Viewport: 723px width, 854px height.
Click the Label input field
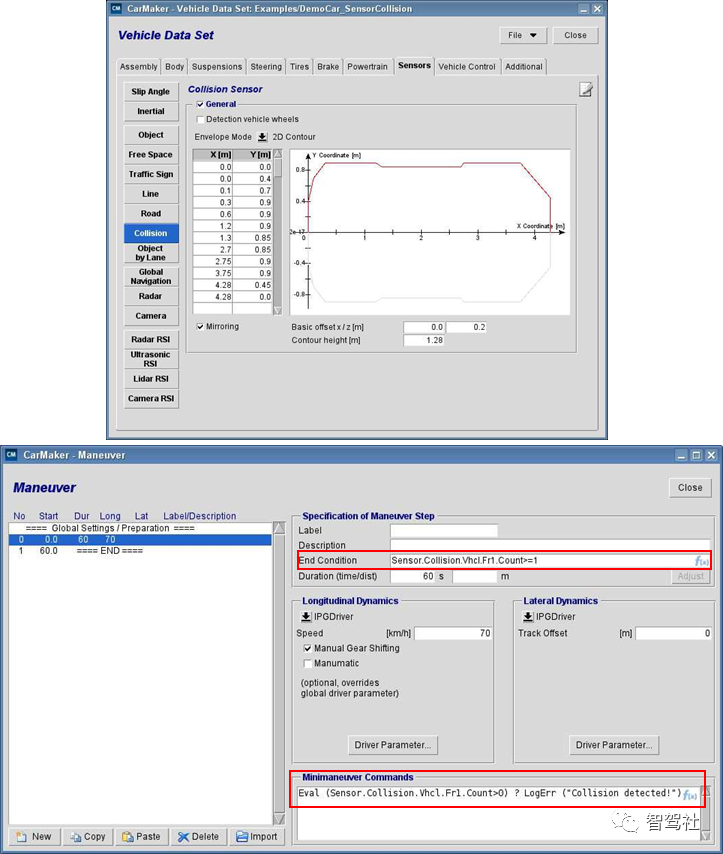pos(443,530)
